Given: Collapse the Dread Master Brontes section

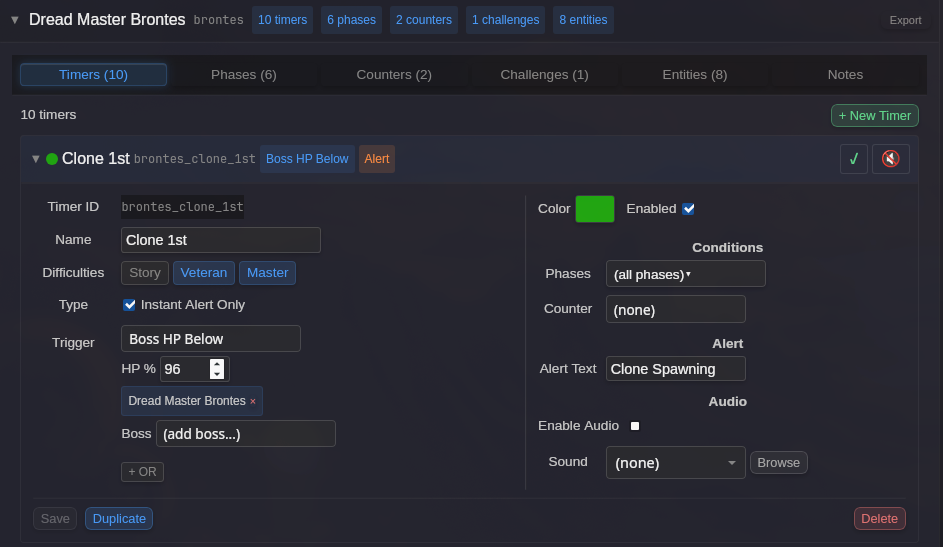Looking at the screenshot, I should point(15,20).
